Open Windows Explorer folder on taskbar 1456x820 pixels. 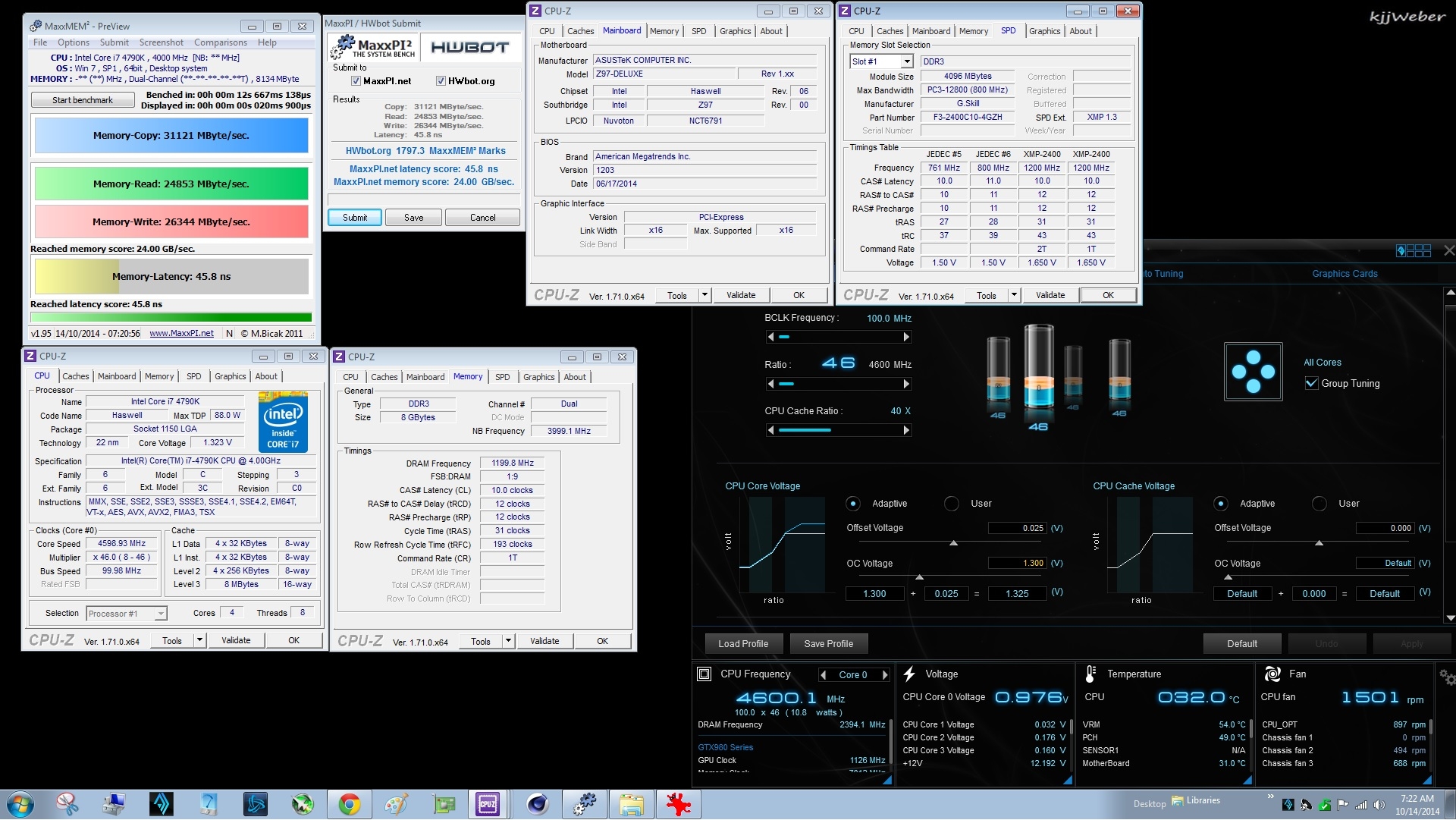click(632, 804)
